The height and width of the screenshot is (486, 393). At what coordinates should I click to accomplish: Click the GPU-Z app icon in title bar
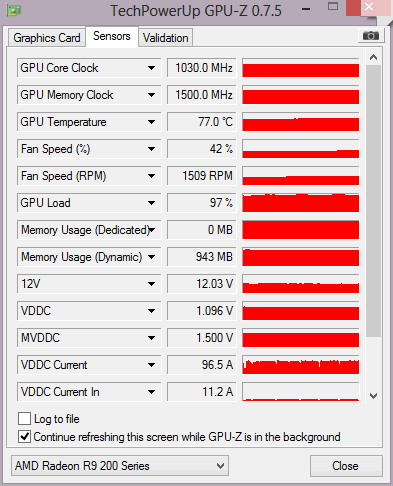(14, 10)
